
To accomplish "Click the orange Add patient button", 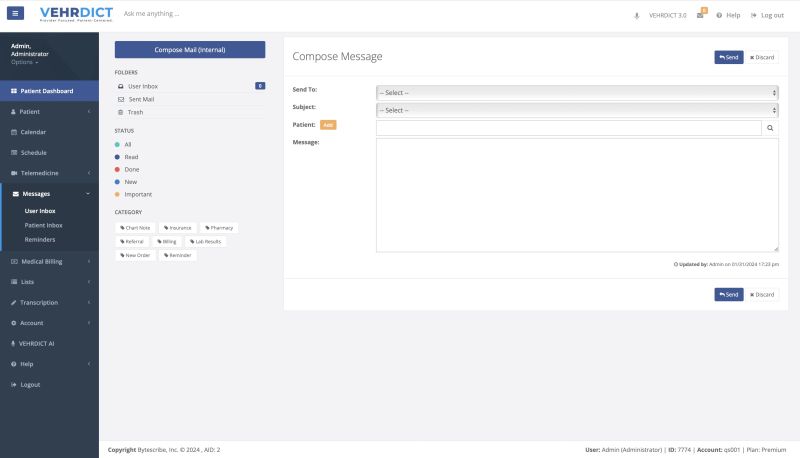I will click(x=328, y=125).
